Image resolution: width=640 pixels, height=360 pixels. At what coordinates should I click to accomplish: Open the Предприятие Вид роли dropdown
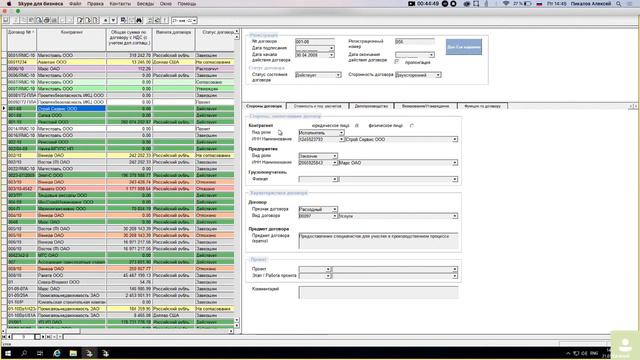click(x=335, y=156)
